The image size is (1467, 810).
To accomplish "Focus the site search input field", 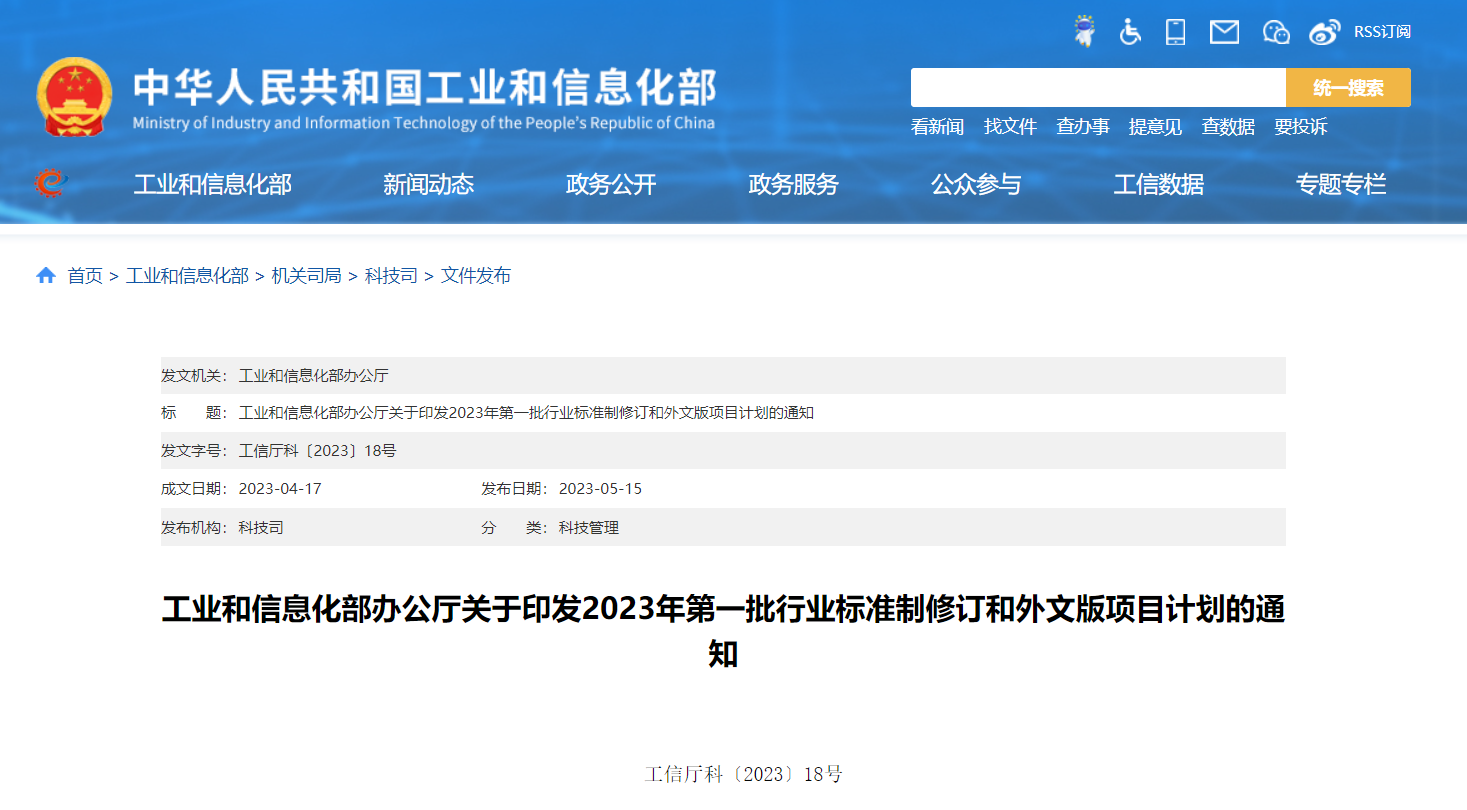I will click(x=1097, y=88).
